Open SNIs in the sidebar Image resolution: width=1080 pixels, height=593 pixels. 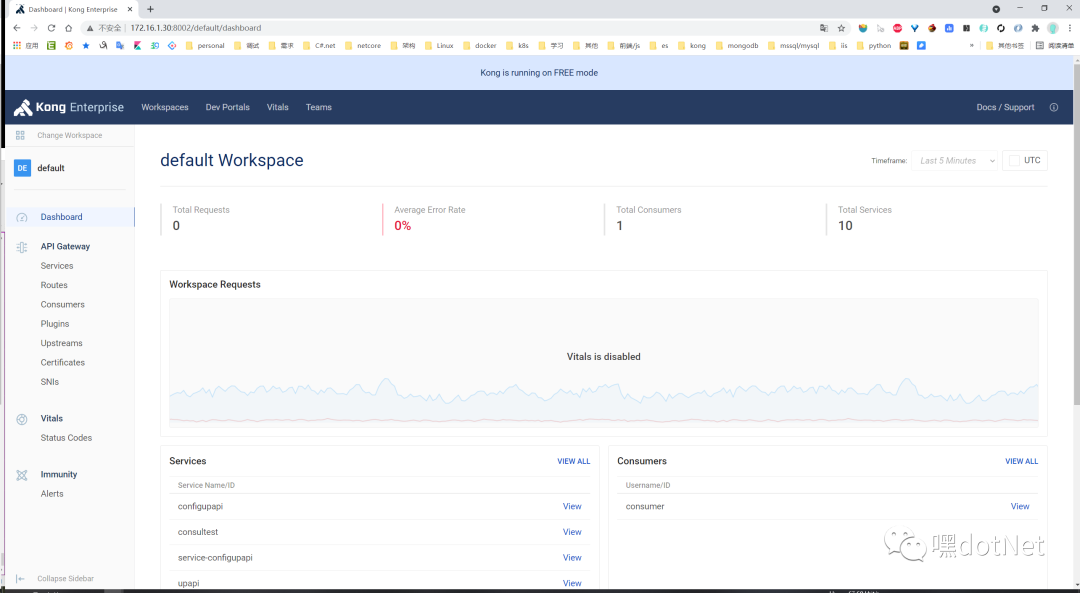[x=50, y=382]
